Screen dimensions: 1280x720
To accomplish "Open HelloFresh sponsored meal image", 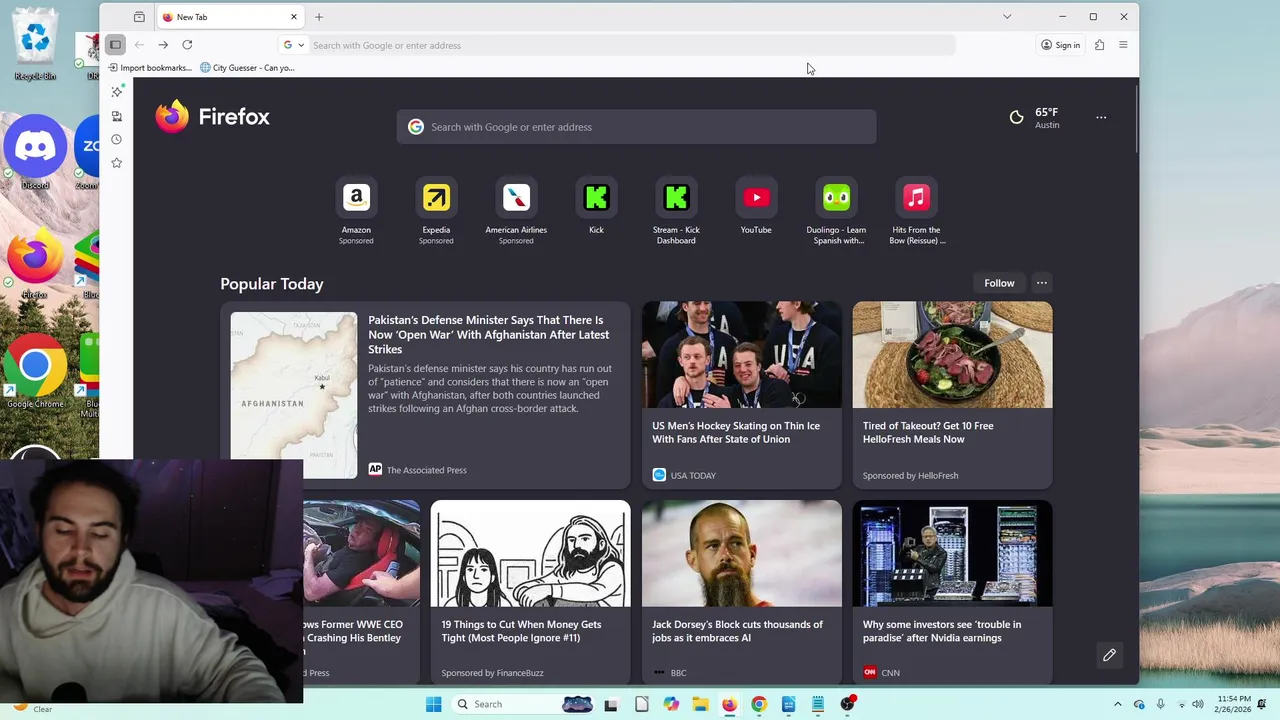I will (x=952, y=355).
